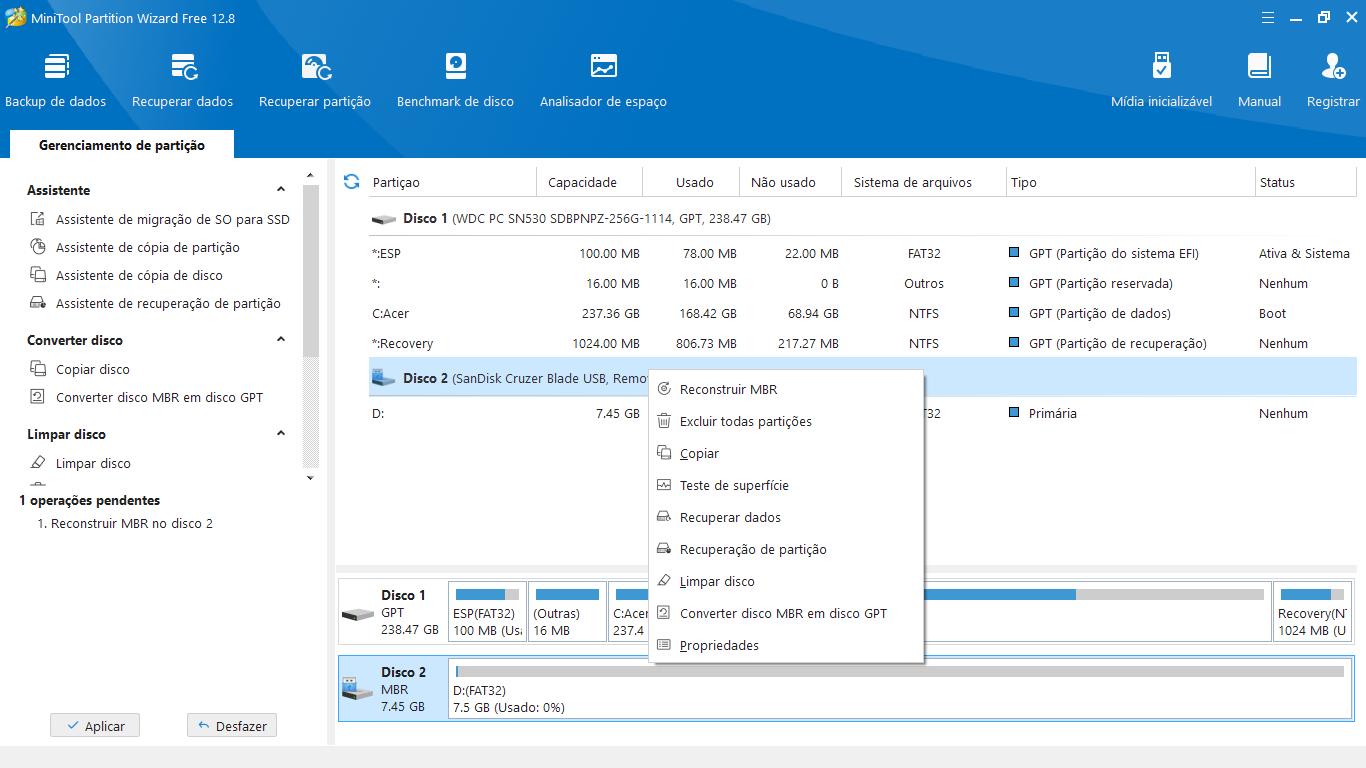Click the Mídia inicializável icon

pos(1161,68)
